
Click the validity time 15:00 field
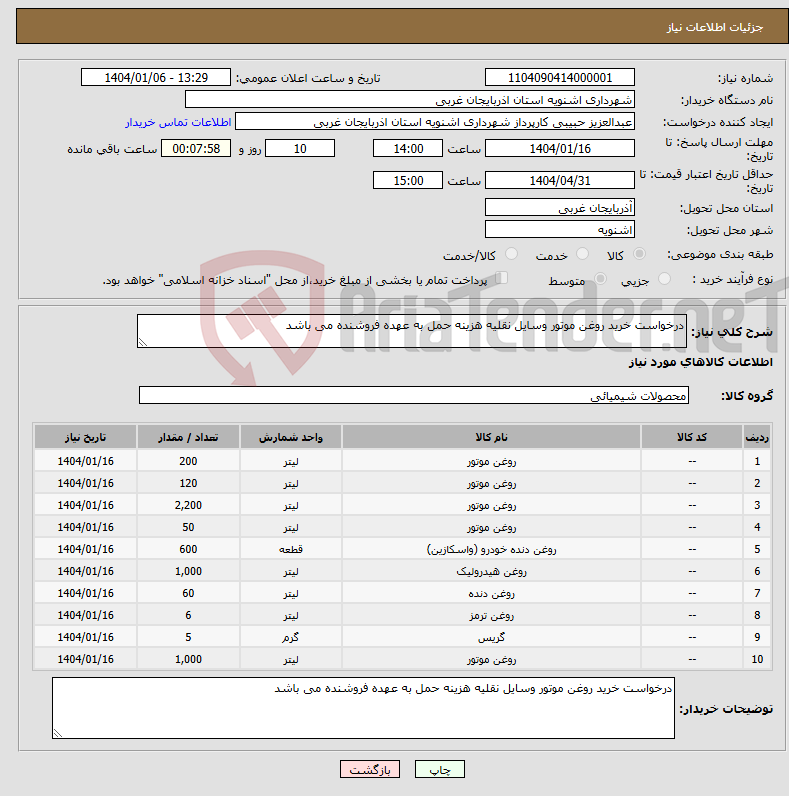[408, 180]
